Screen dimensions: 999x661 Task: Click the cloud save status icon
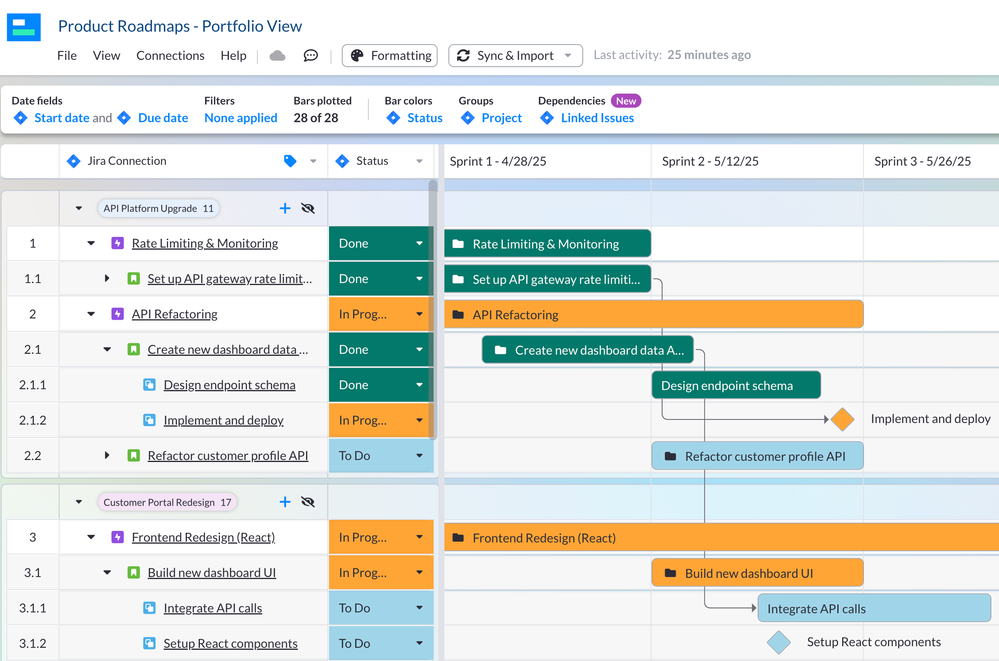(277, 55)
